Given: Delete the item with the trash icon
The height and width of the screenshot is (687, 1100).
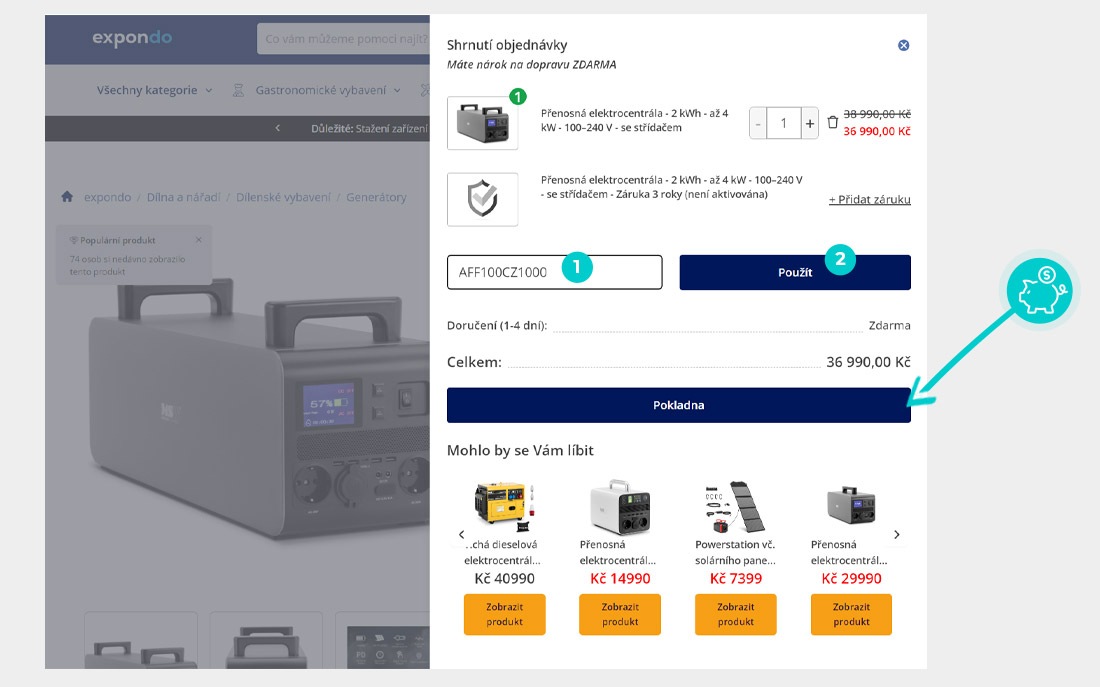Looking at the screenshot, I should [832, 123].
